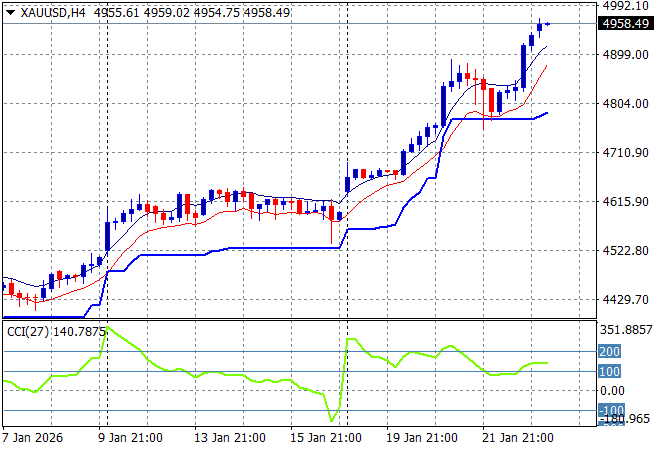Click the 4615.90 price scale label

click(626, 202)
